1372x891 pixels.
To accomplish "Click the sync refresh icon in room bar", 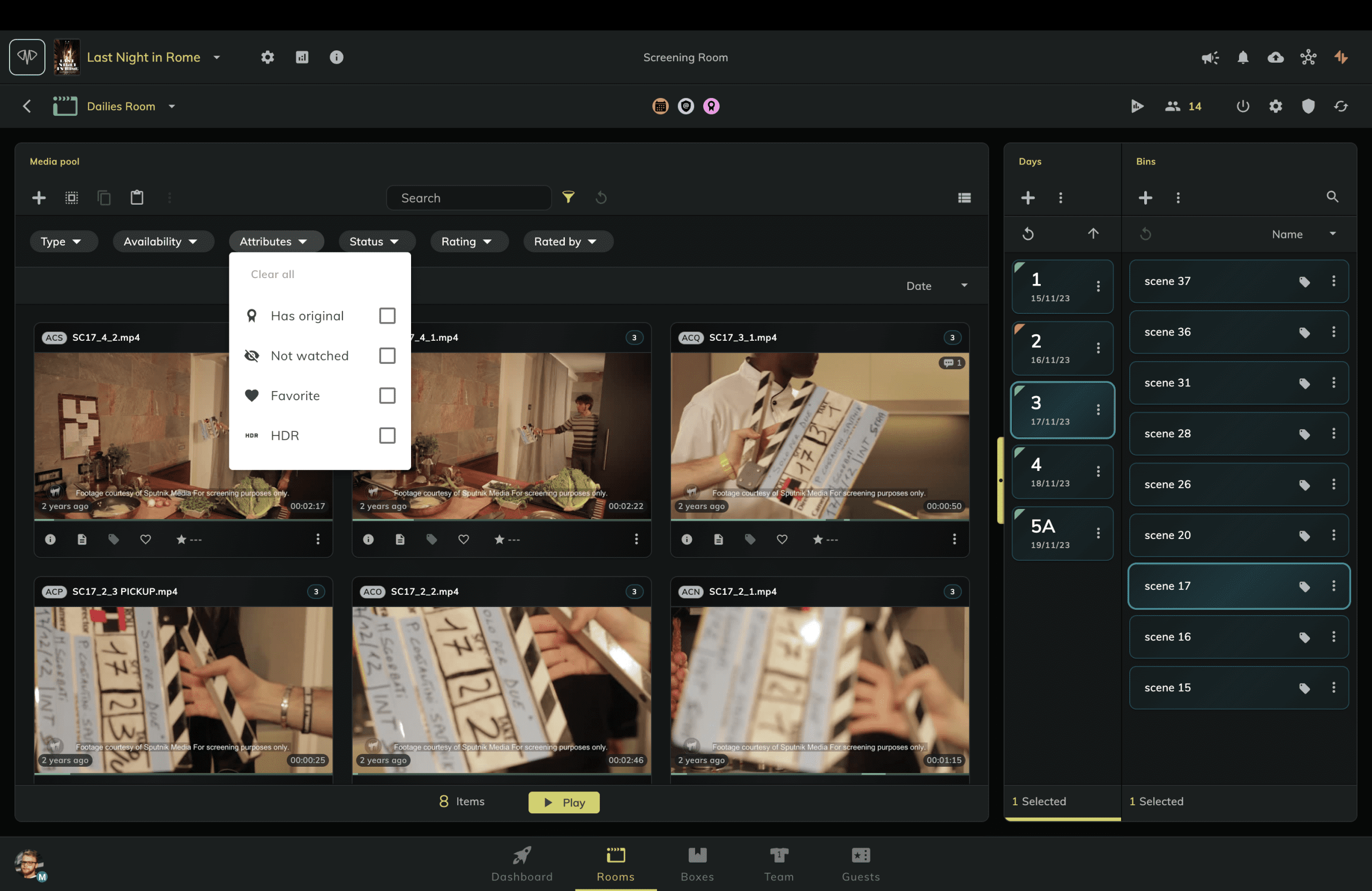I will pyautogui.click(x=1341, y=106).
